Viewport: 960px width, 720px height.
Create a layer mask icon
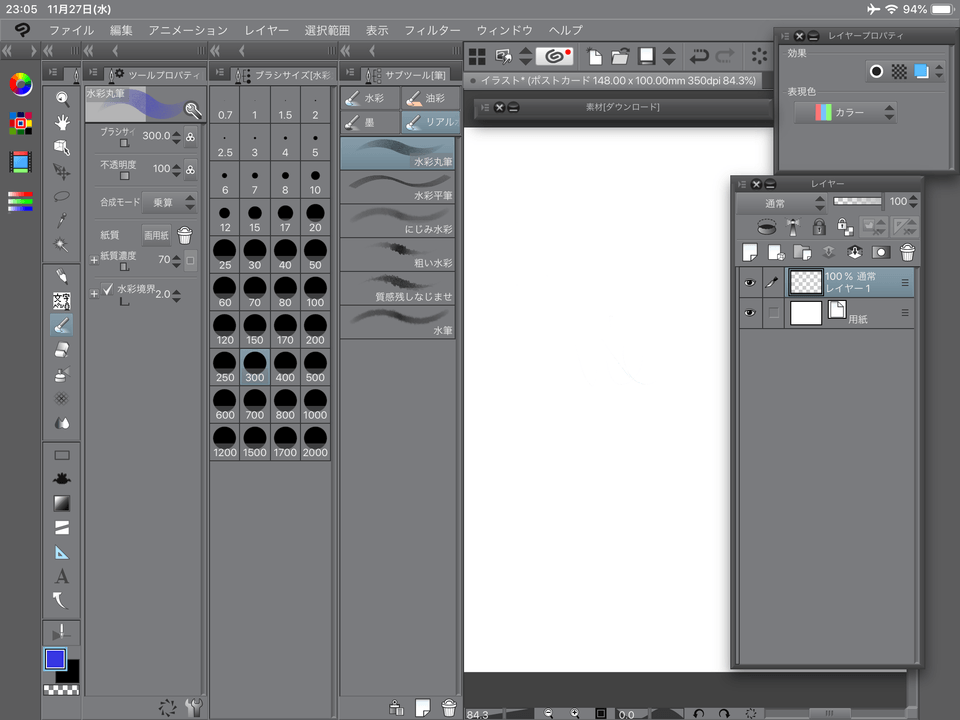(881, 252)
